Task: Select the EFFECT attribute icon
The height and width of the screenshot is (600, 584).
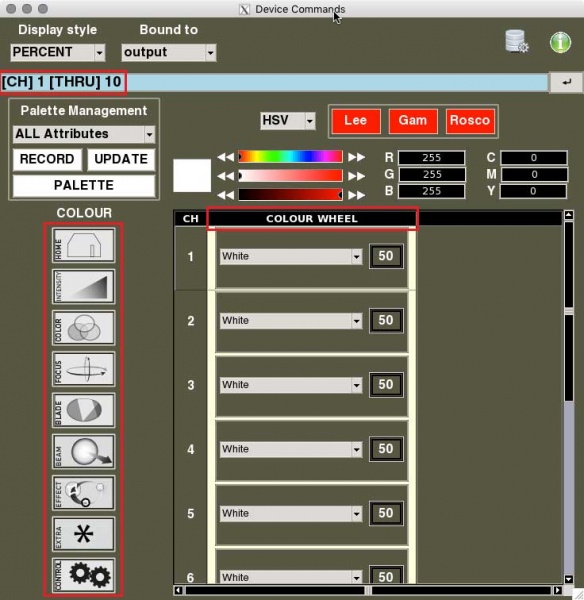Action: [83, 493]
